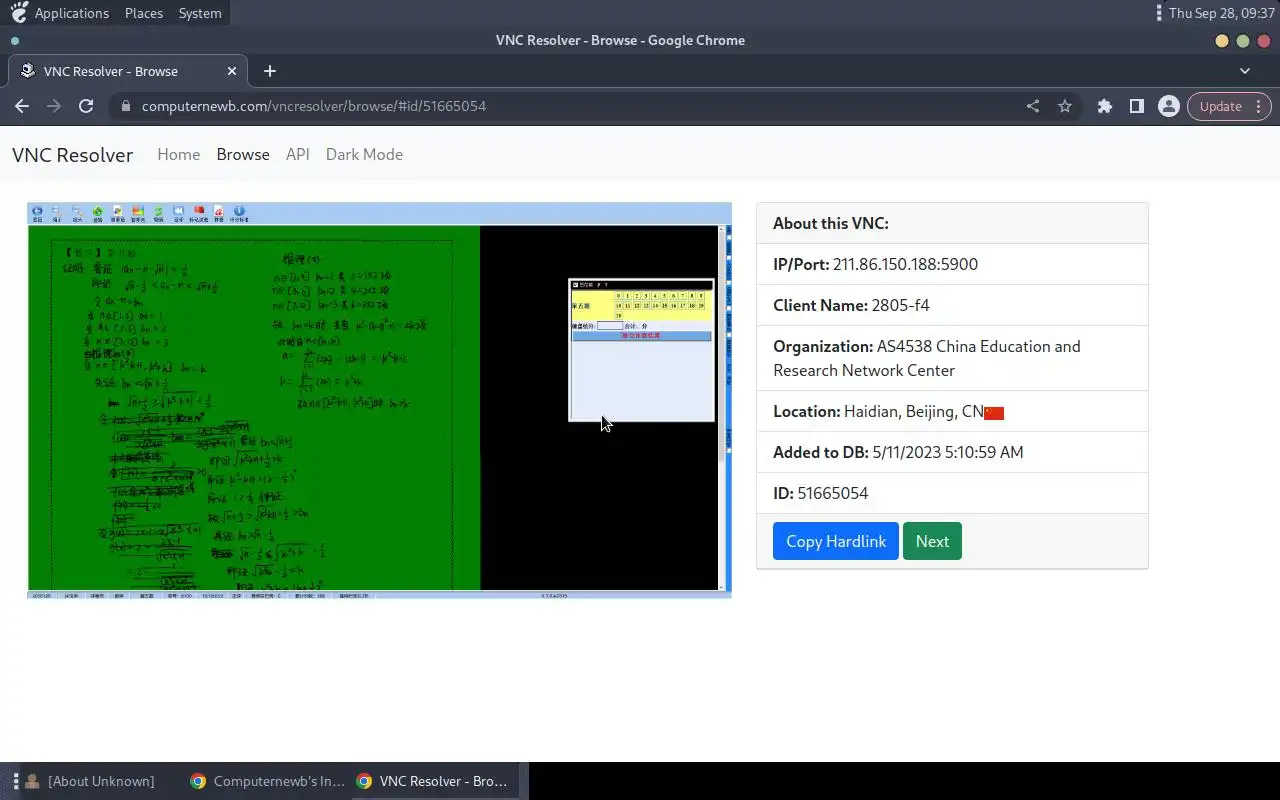This screenshot has height=800, width=1280.
Task: Open the System menu
Action: pos(200,13)
